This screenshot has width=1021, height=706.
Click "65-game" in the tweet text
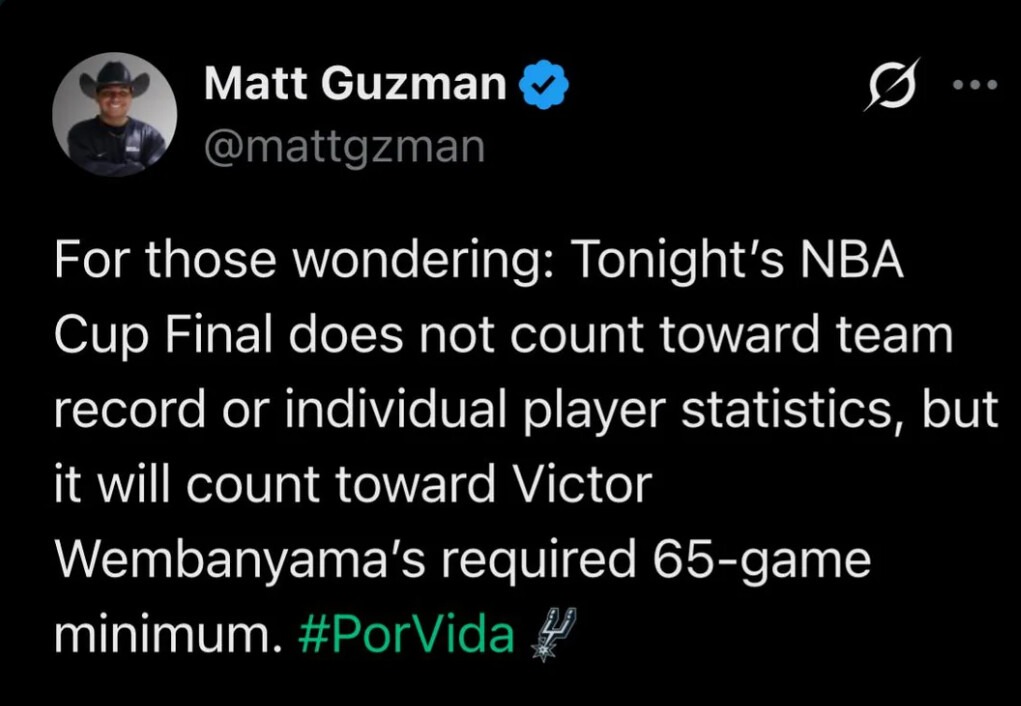(760, 560)
